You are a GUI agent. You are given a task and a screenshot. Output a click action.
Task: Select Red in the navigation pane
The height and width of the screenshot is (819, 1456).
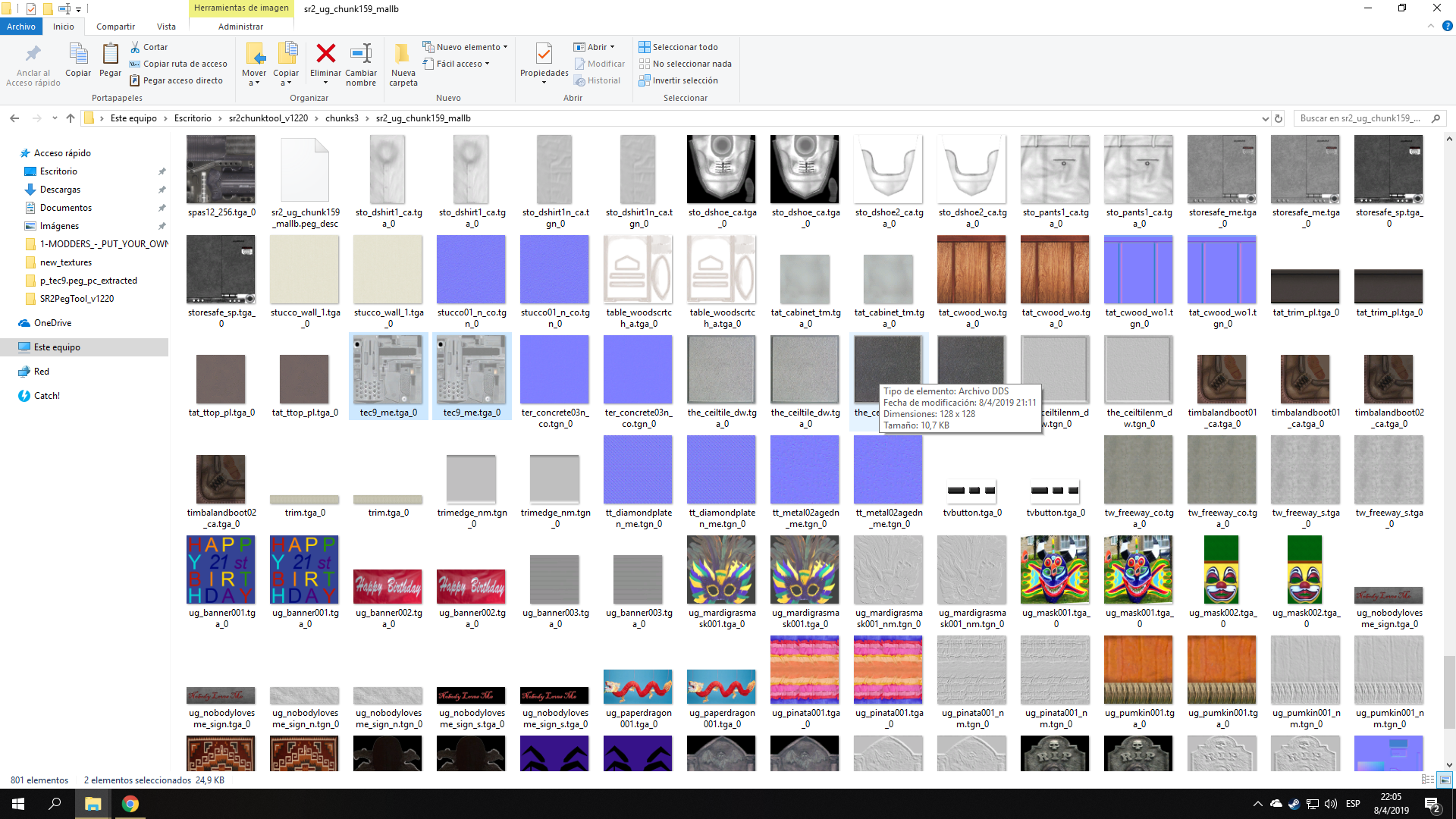42,372
